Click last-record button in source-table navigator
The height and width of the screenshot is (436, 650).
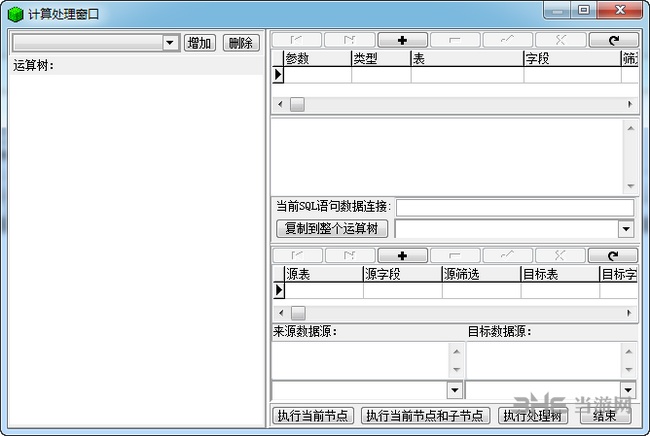[x=350, y=255]
